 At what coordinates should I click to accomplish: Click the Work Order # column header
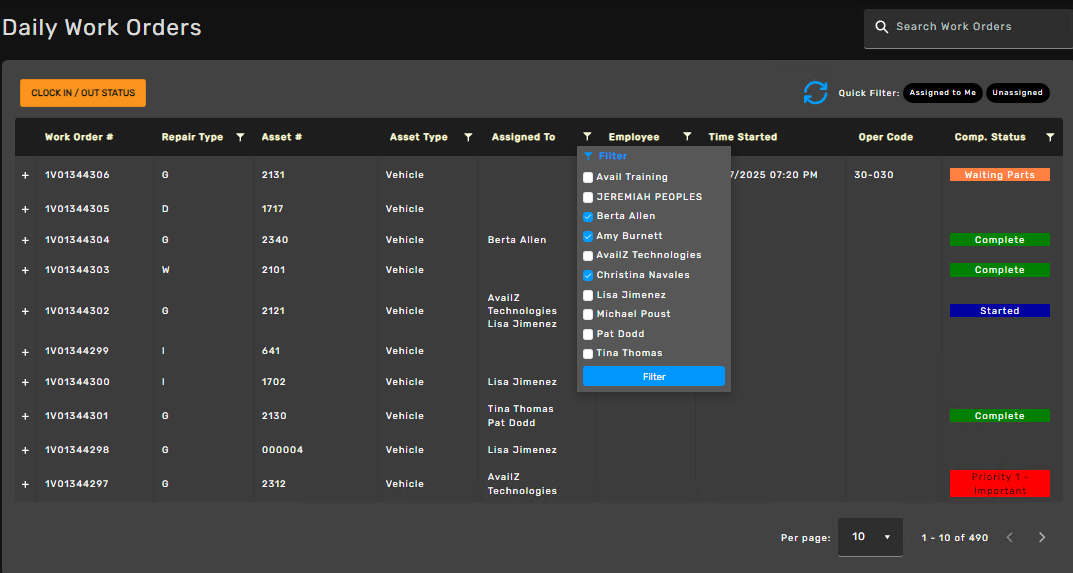click(79, 137)
